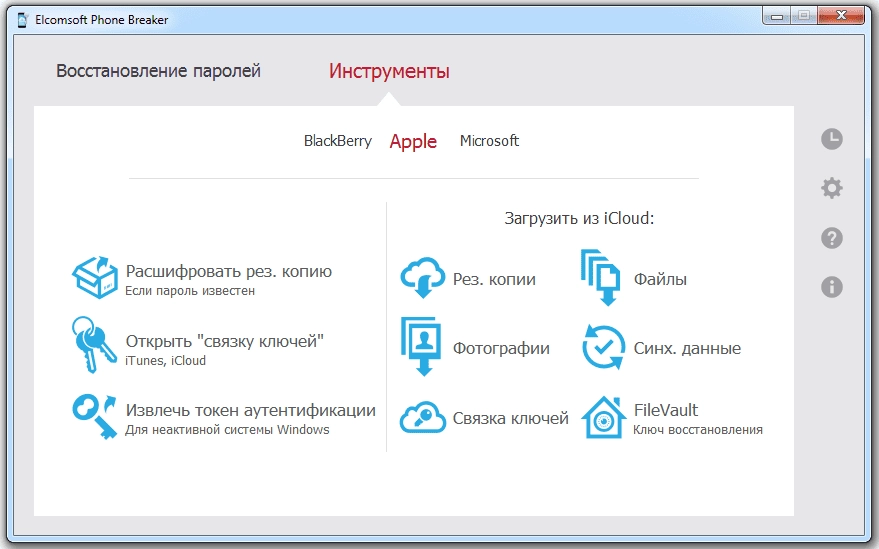The image size is (879, 549).
Task: Click the Ключ восстановления subtitle
Action: point(698,430)
